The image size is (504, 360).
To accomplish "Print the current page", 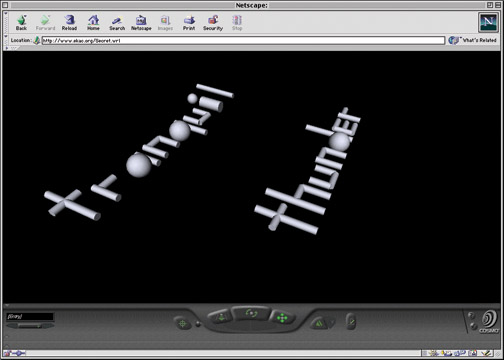I will click(189, 23).
